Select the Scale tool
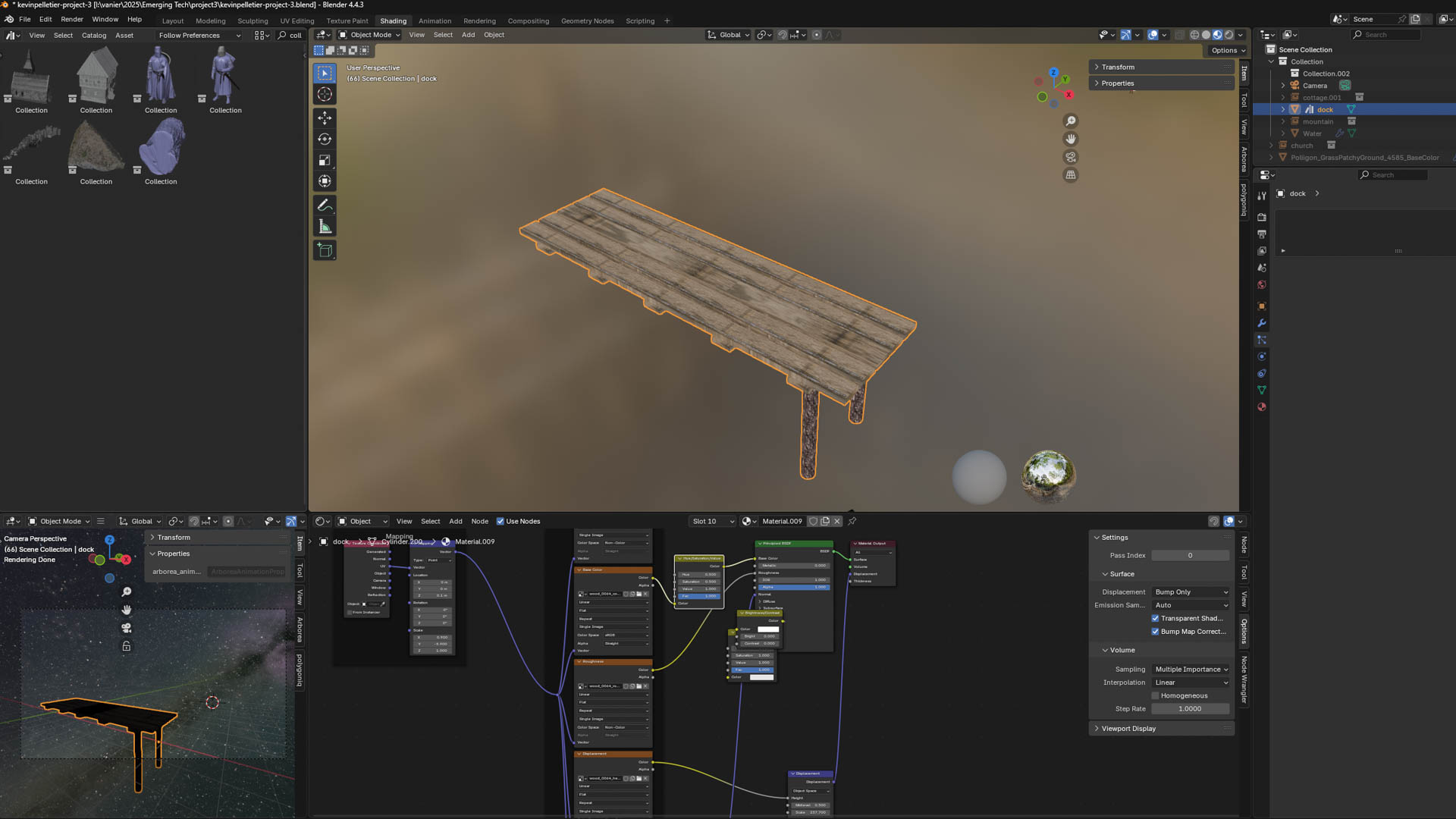This screenshot has height=819, width=1456. coord(325,160)
